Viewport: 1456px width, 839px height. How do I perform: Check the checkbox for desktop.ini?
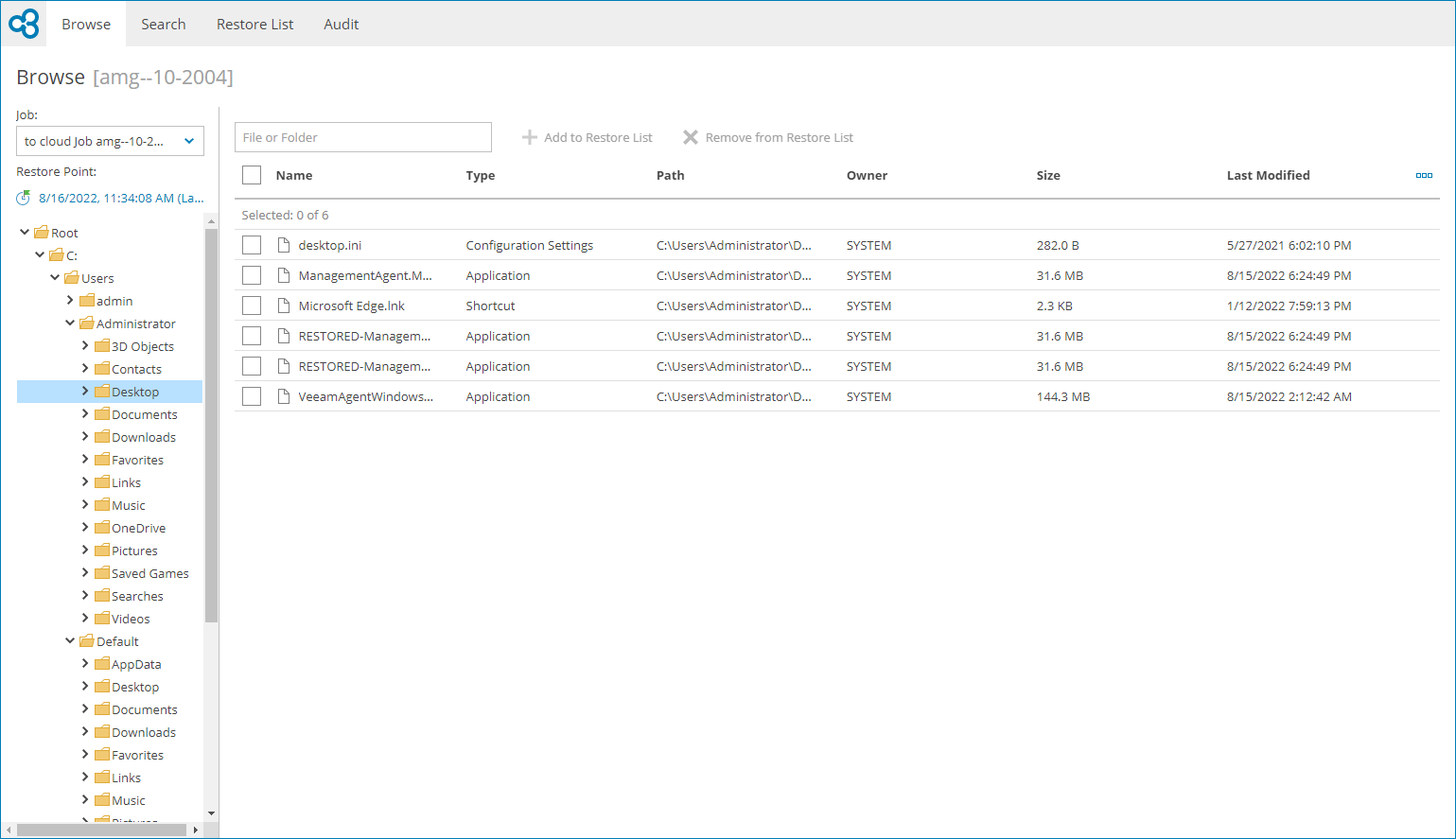click(251, 245)
